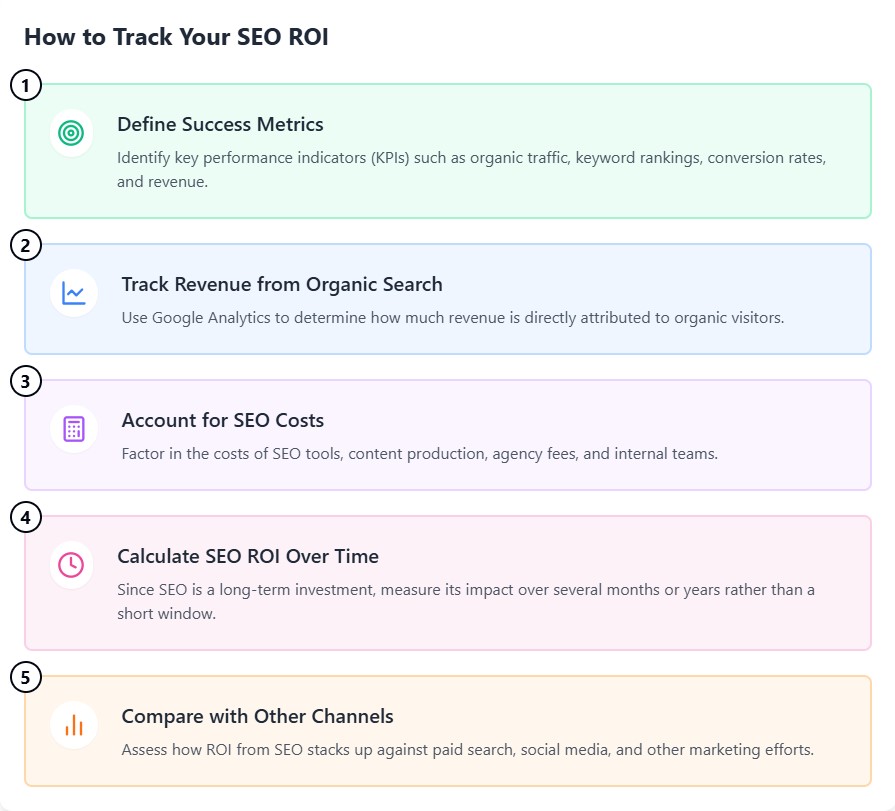The width and height of the screenshot is (895, 811).
Task: Click the Track Revenue from Organic Search title
Action: [x=281, y=284]
